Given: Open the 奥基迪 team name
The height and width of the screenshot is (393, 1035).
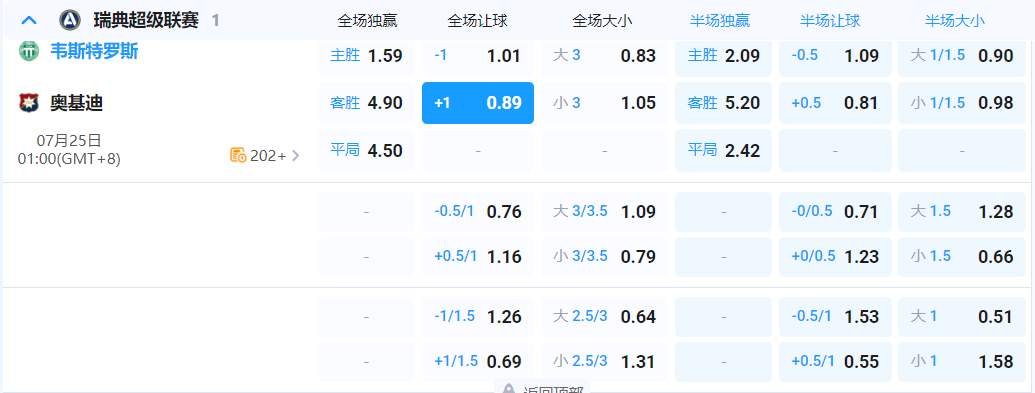Looking at the screenshot, I should (77, 102).
